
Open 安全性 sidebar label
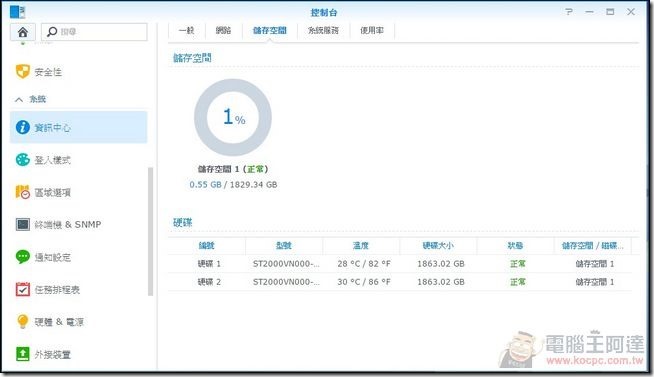point(48,72)
